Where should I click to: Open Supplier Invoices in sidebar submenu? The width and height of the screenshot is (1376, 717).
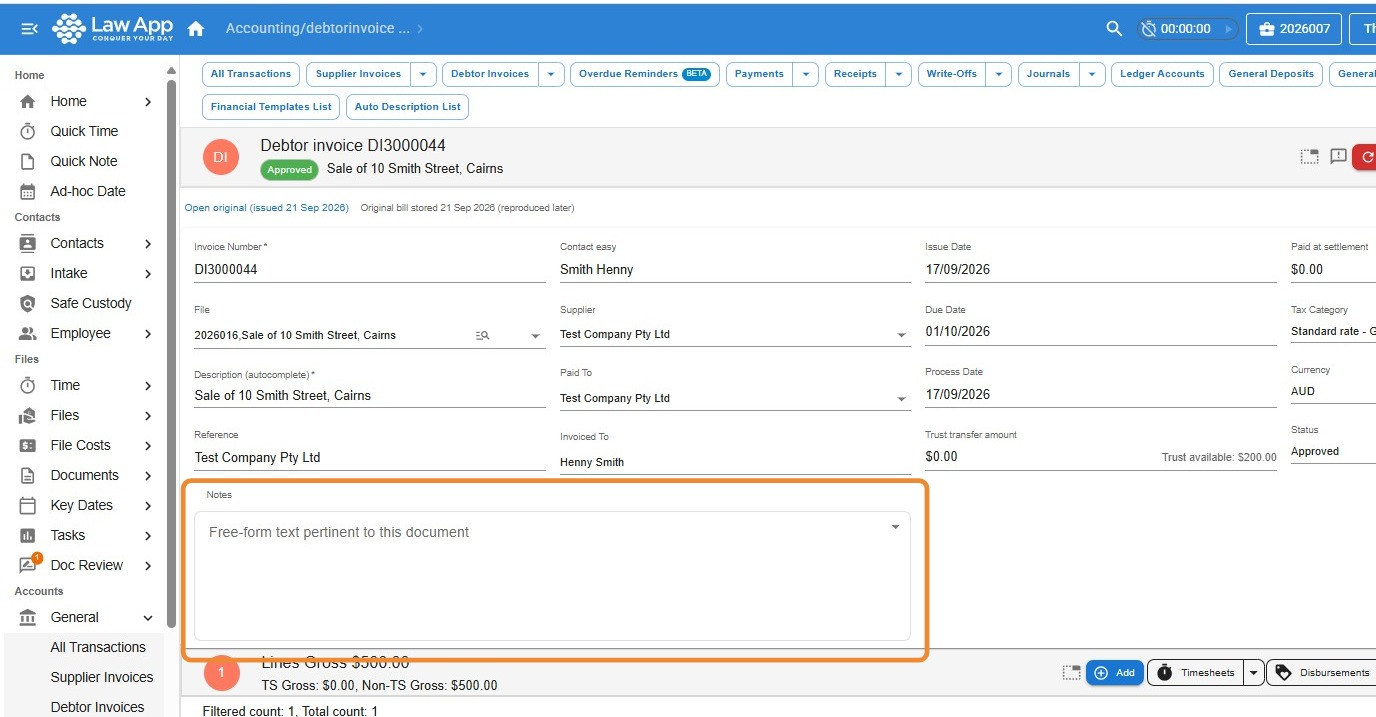click(x=102, y=677)
